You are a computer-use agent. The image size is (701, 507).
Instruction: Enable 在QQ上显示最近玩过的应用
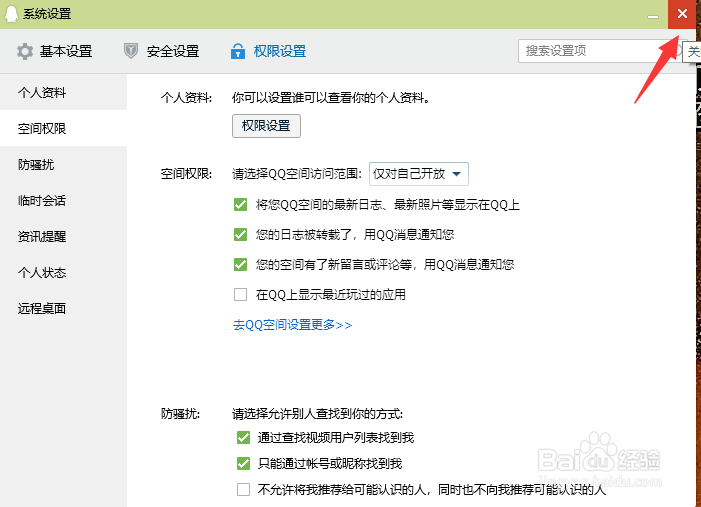pyautogui.click(x=241, y=295)
